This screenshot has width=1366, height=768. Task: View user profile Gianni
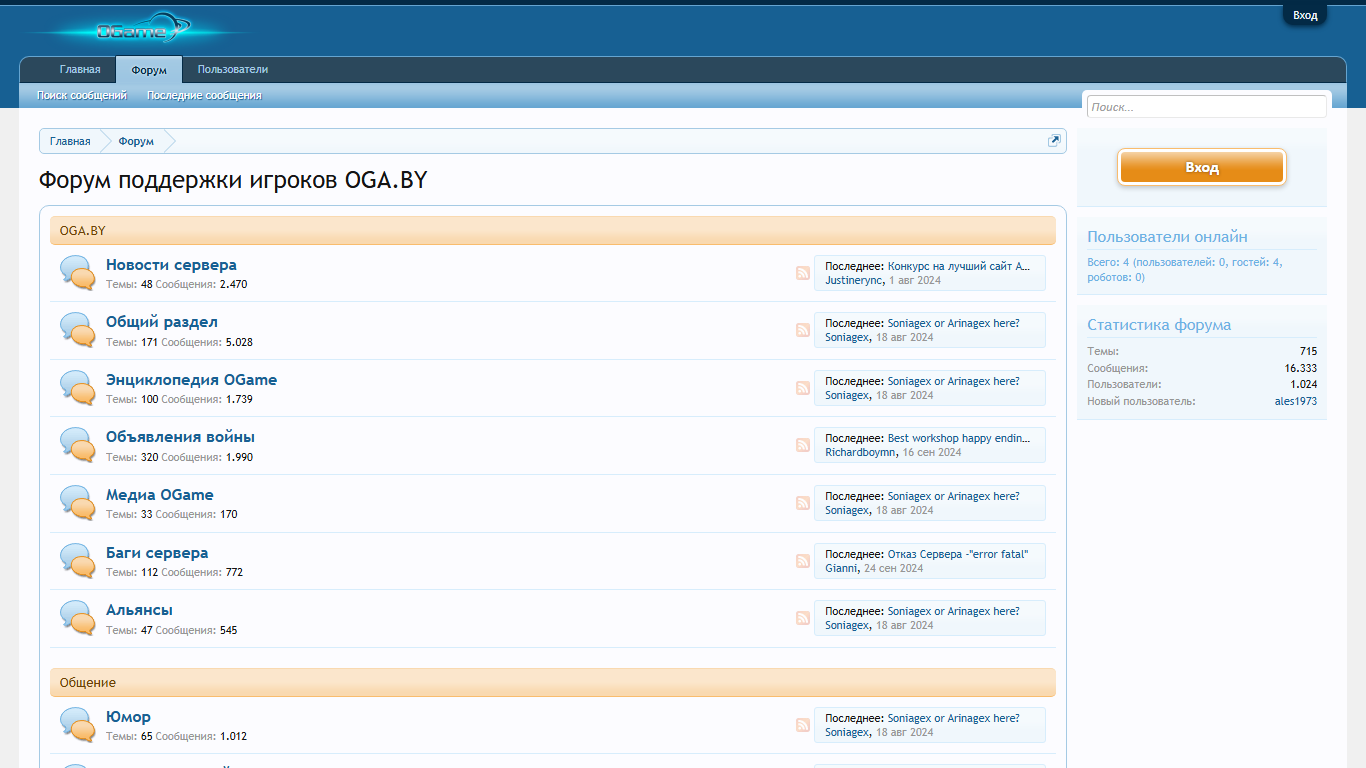(841, 568)
